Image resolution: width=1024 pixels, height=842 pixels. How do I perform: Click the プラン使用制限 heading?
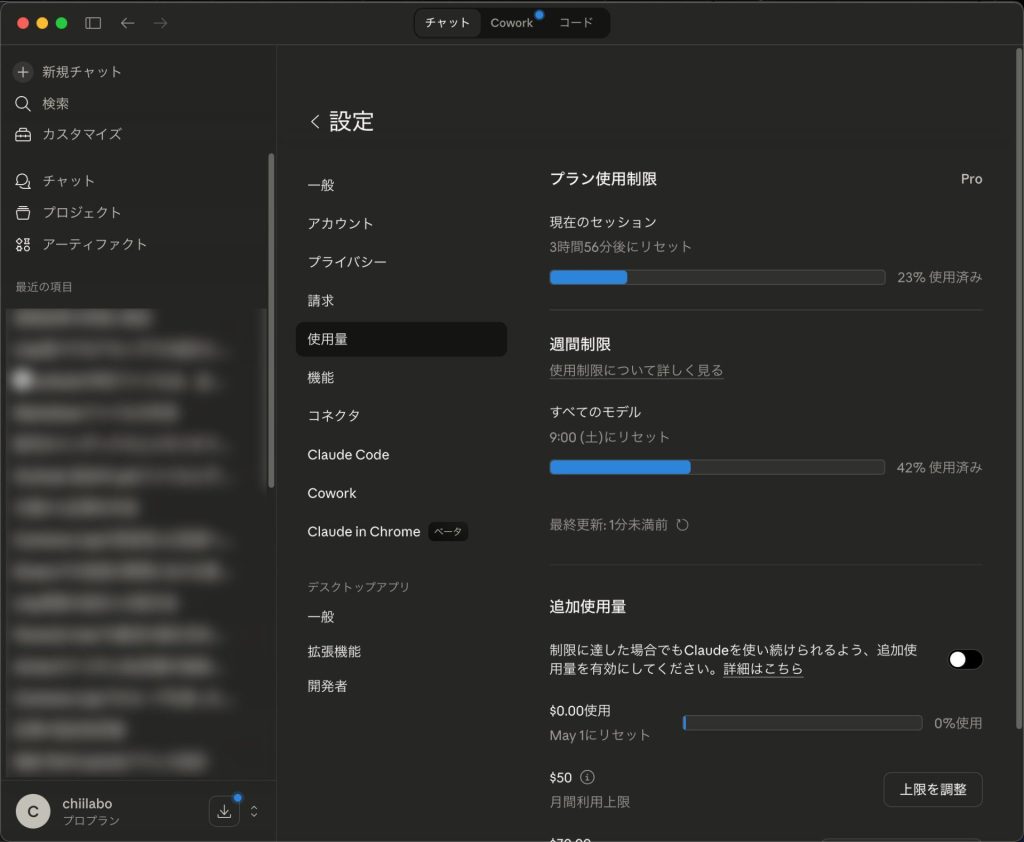click(x=603, y=179)
